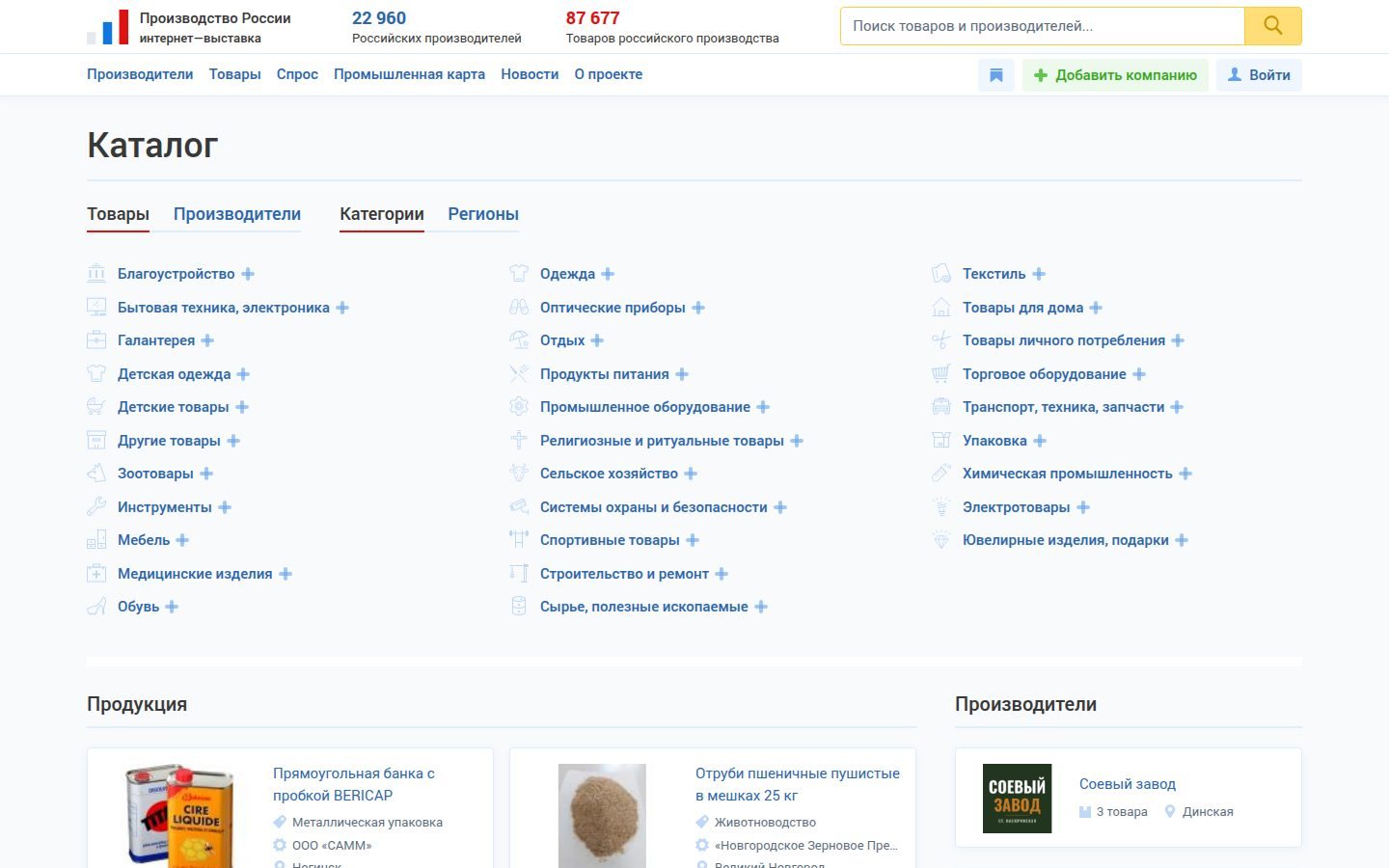Open the Новости menu item
Screen dimensions: 1389x868
coord(530,74)
